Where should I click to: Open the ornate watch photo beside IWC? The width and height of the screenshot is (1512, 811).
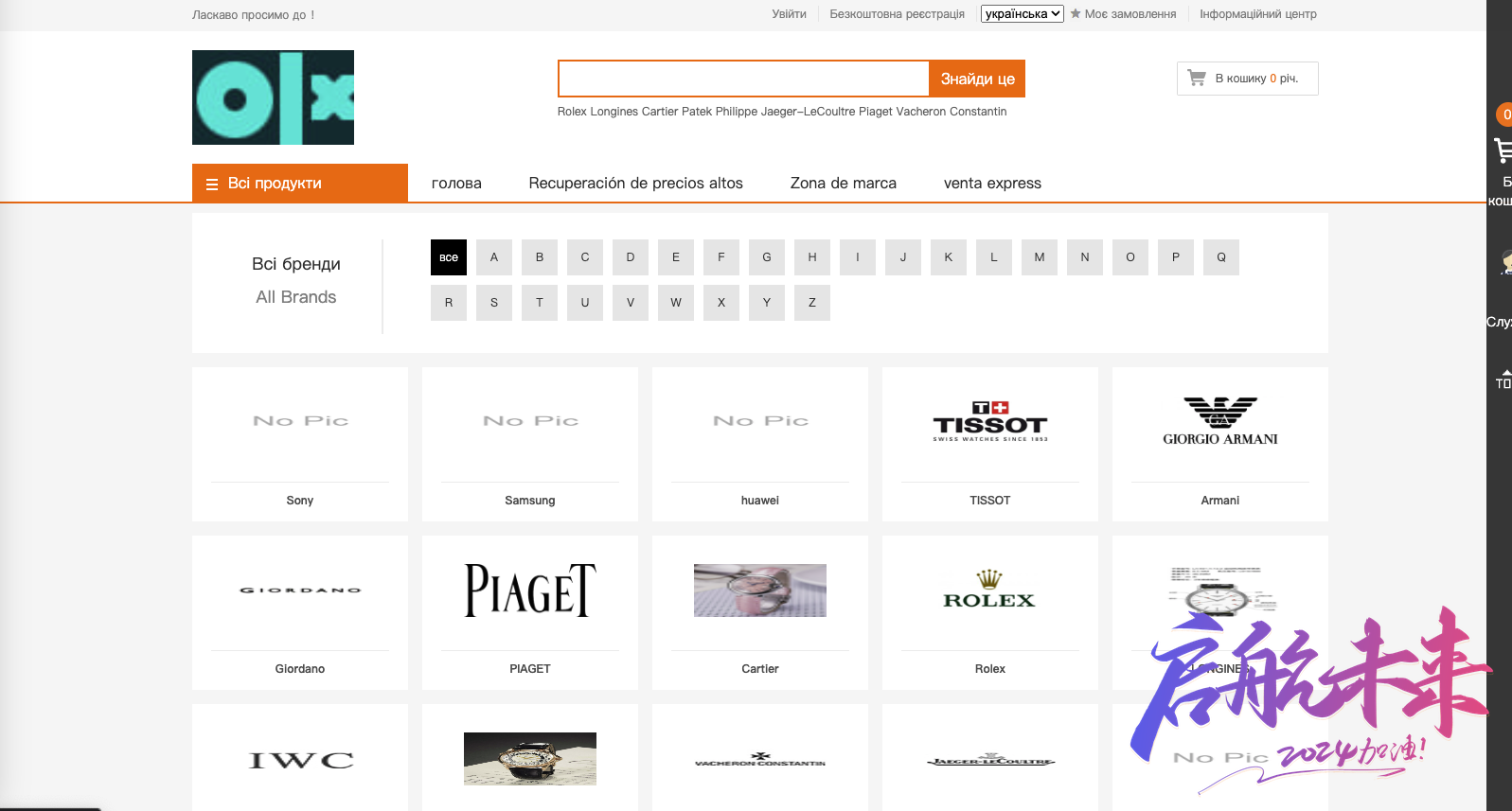(530, 759)
